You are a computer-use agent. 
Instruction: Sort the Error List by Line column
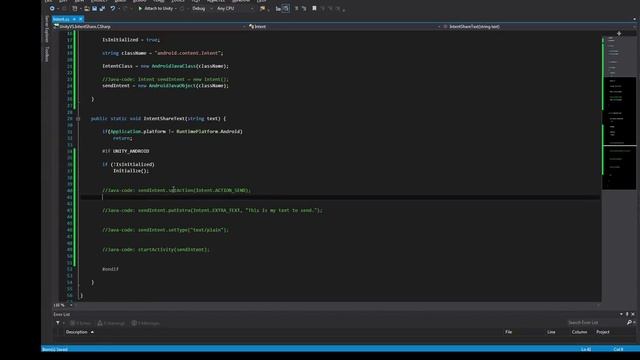(551, 332)
